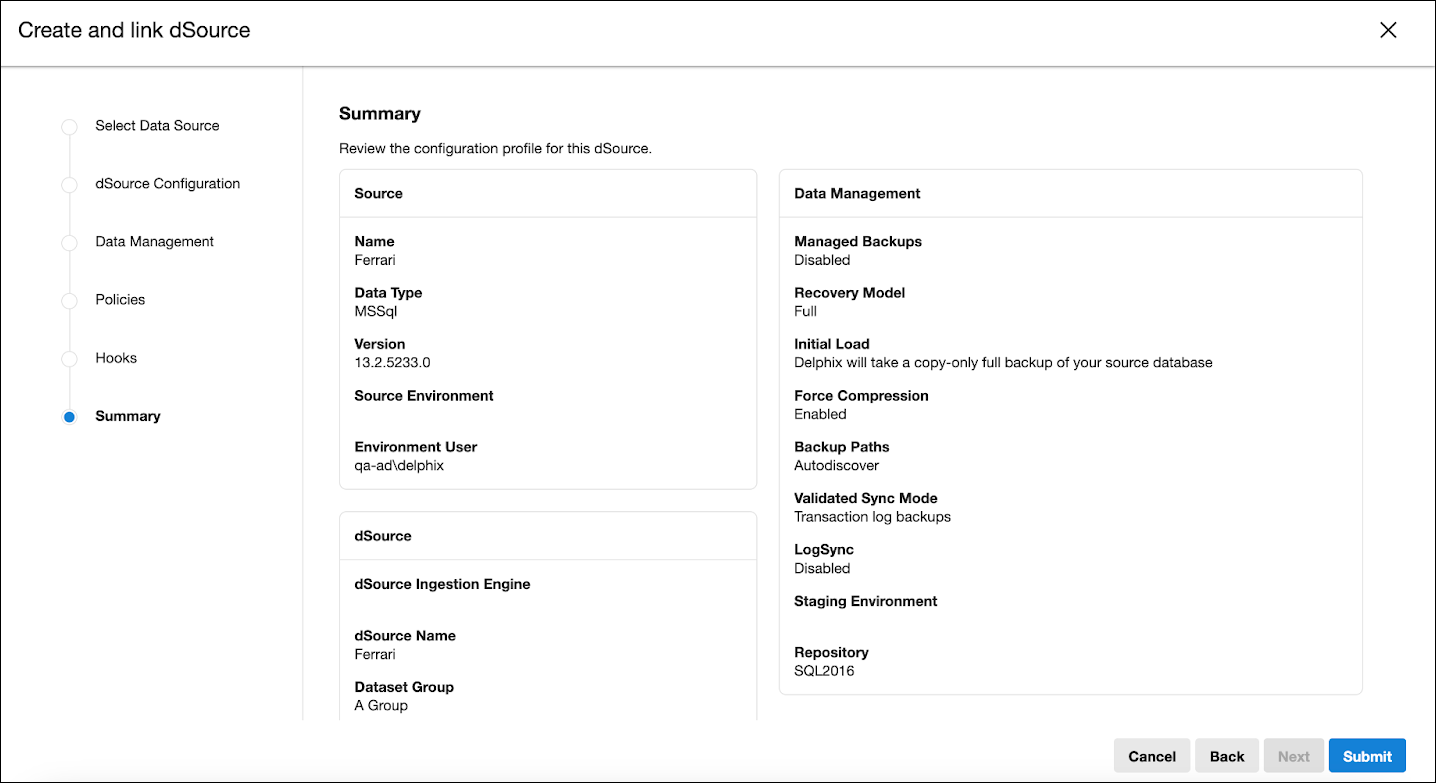Image resolution: width=1436 pixels, height=783 pixels.
Task: Click the disabled Next button
Action: coord(1293,756)
